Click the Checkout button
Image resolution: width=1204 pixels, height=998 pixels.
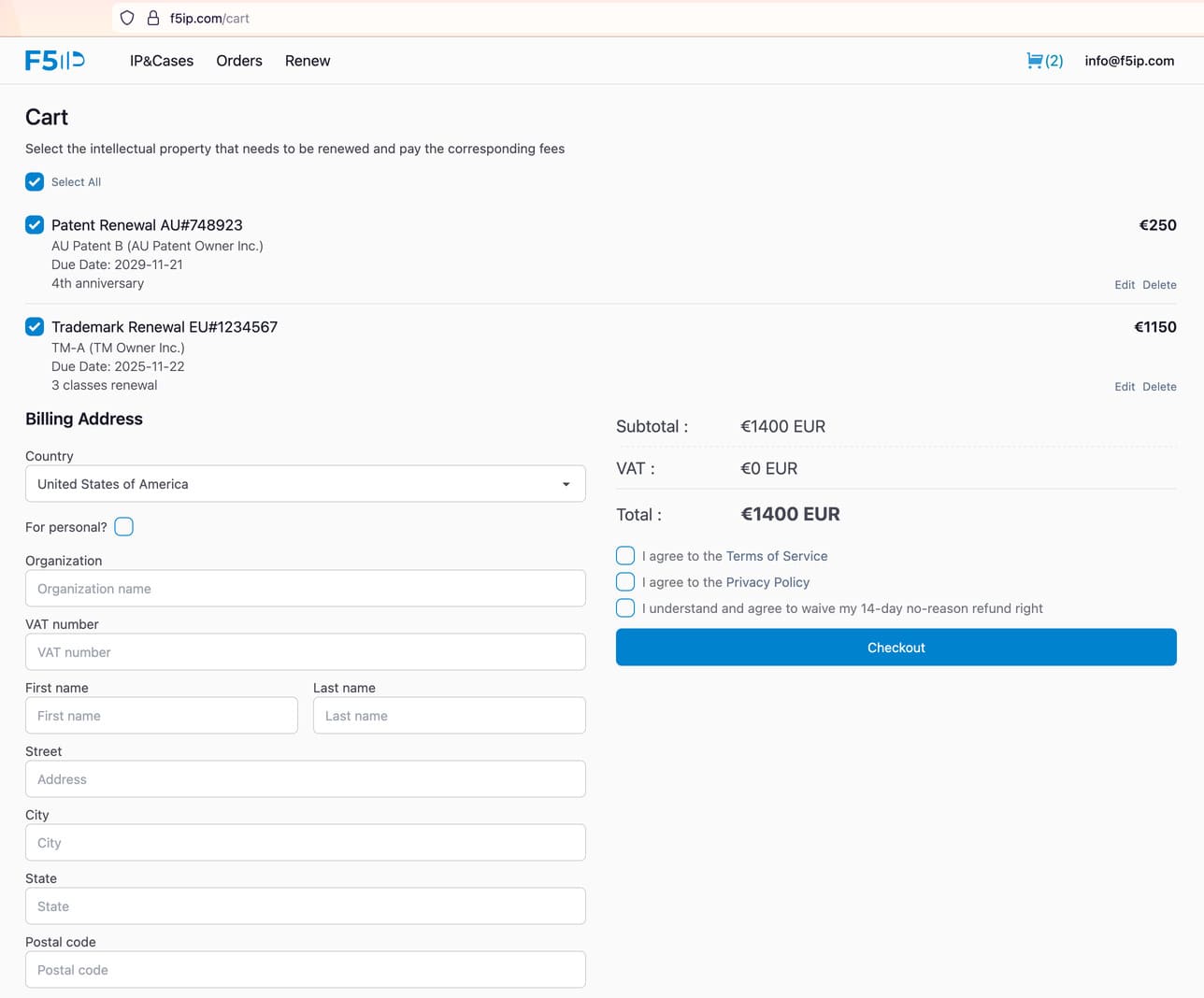coord(896,647)
